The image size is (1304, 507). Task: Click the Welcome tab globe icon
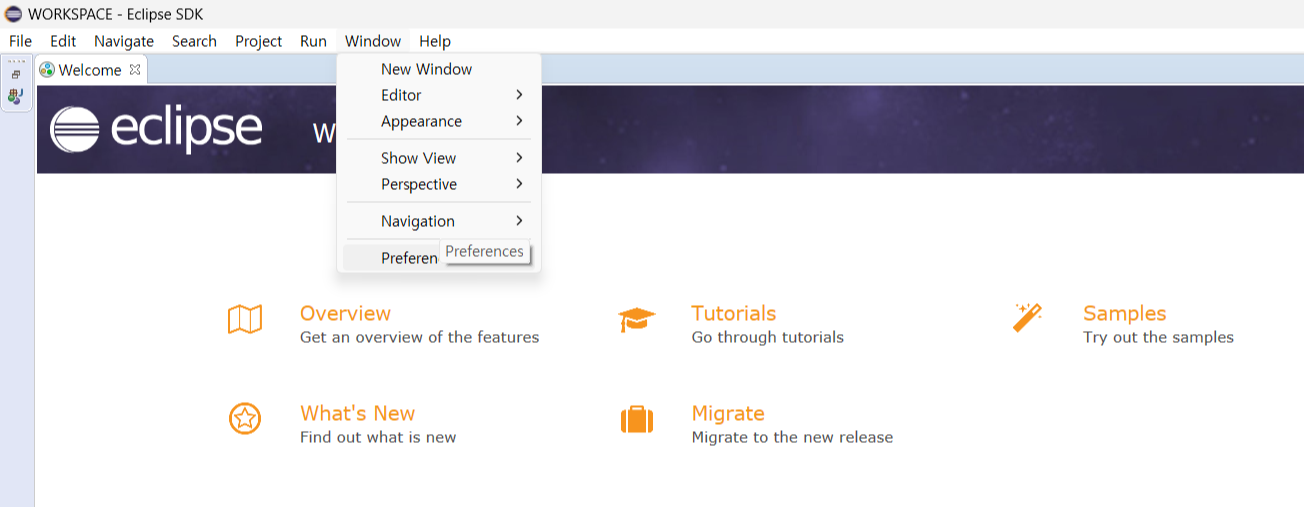pos(47,70)
